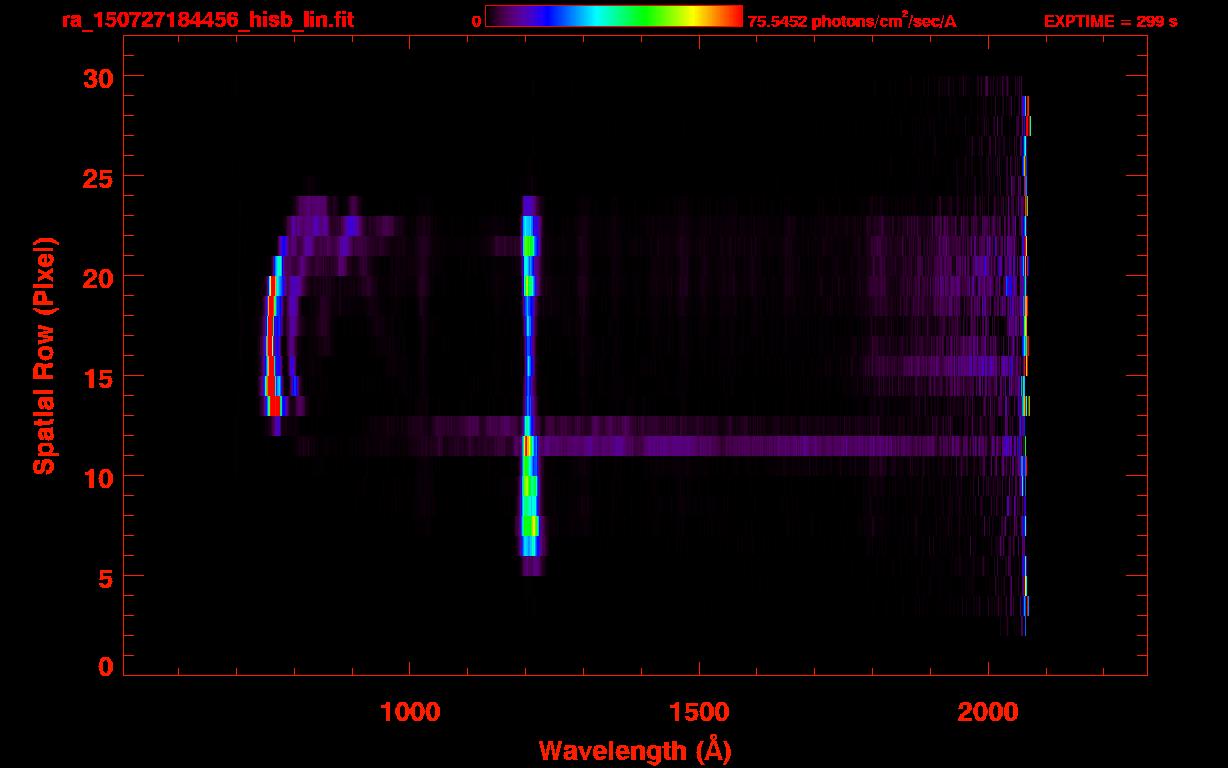Image resolution: width=1228 pixels, height=768 pixels.
Task: Click the 15 spatial row tick label
Action: click(97, 377)
